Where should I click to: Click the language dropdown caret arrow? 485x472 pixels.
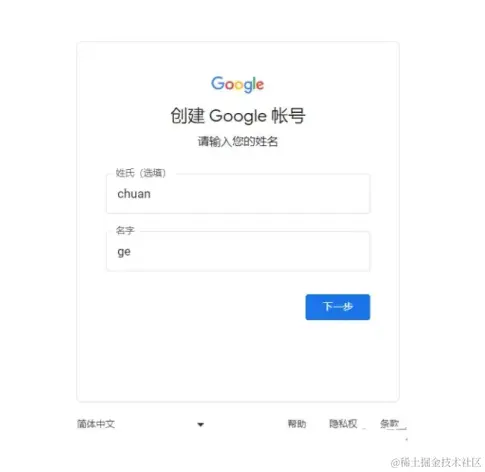coord(200,424)
